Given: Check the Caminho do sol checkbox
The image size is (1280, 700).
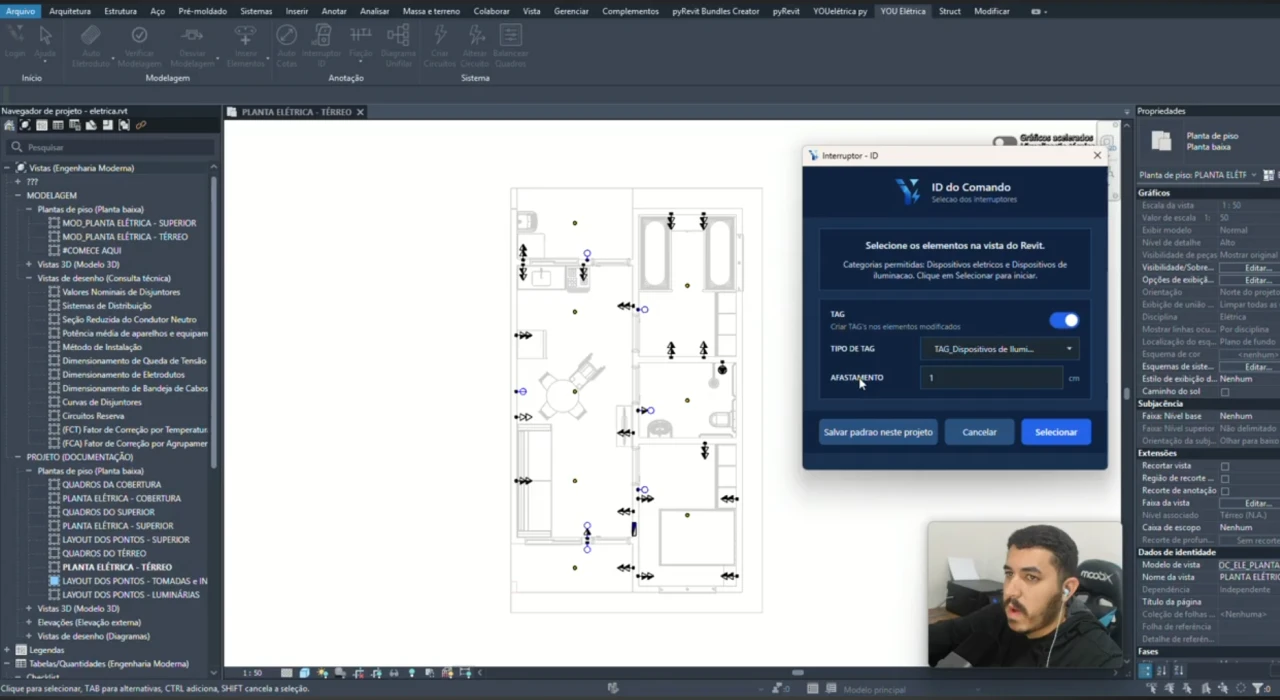Looking at the screenshot, I should click(x=1225, y=392).
